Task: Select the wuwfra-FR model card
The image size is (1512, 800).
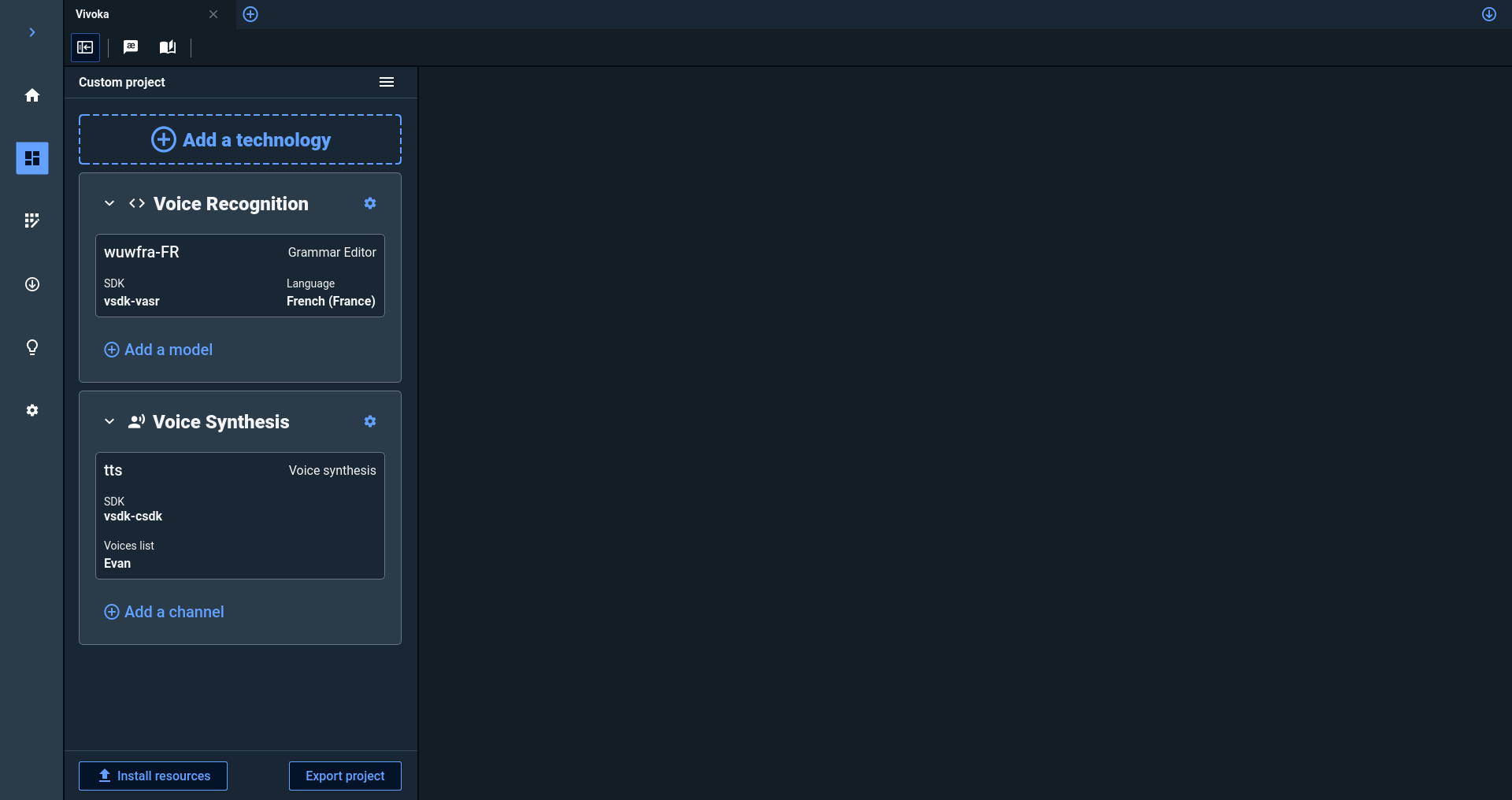Action: tap(240, 276)
